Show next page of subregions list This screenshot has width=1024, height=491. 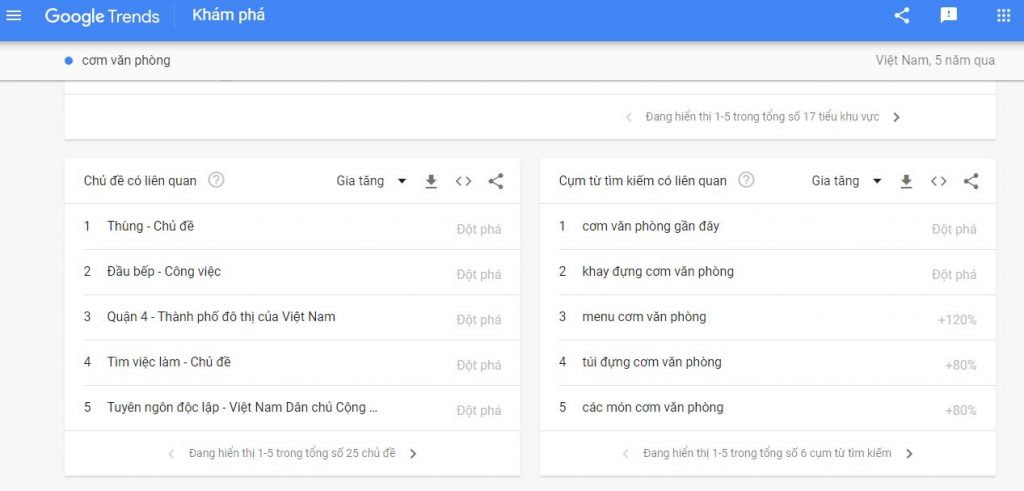click(x=896, y=117)
